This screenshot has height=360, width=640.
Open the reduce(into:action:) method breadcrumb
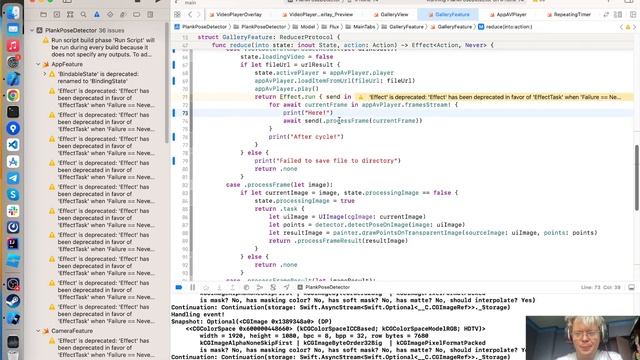click(x=505, y=27)
